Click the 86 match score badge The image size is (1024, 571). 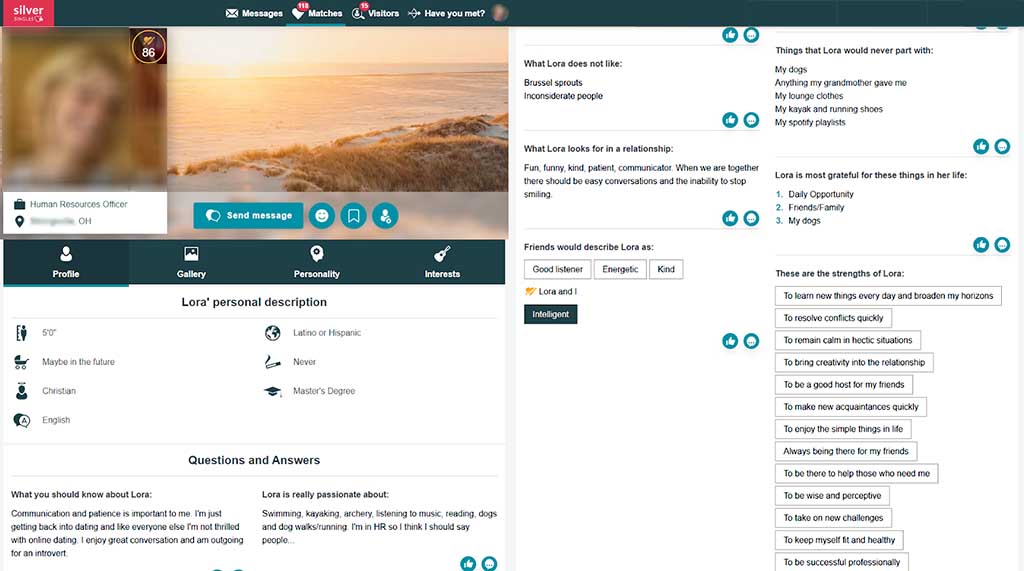pyautogui.click(x=149, y=47)
